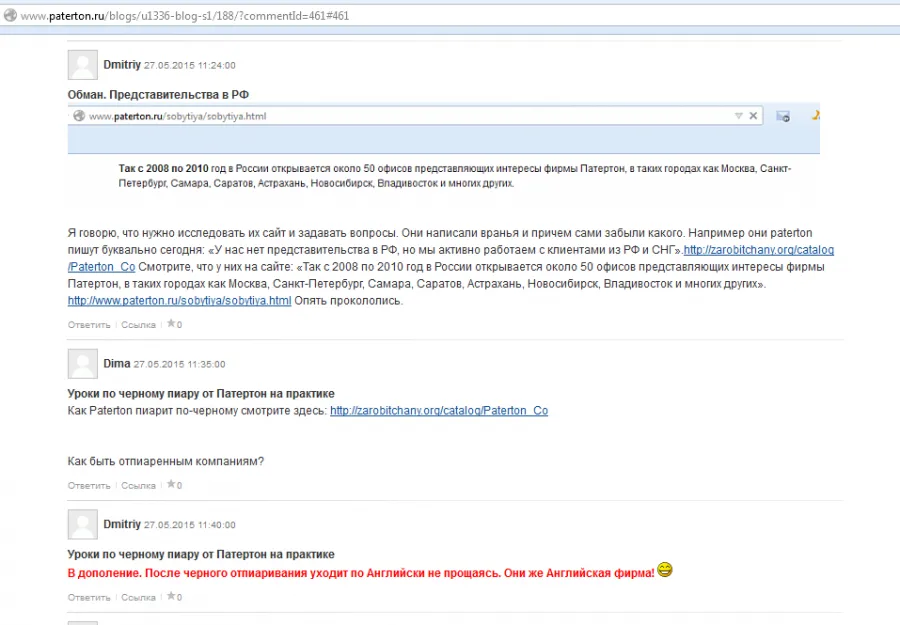Click Ответить under Dima's comment
This screenshot has height=625, width=900.
tap(89, 486)
